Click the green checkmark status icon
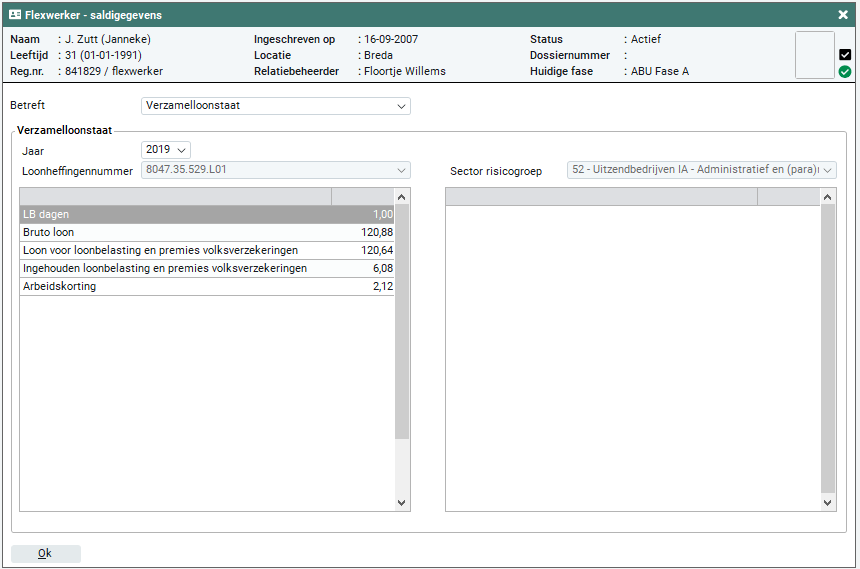Viewport: 860px width, 569px height. click(x=845, y=72)
